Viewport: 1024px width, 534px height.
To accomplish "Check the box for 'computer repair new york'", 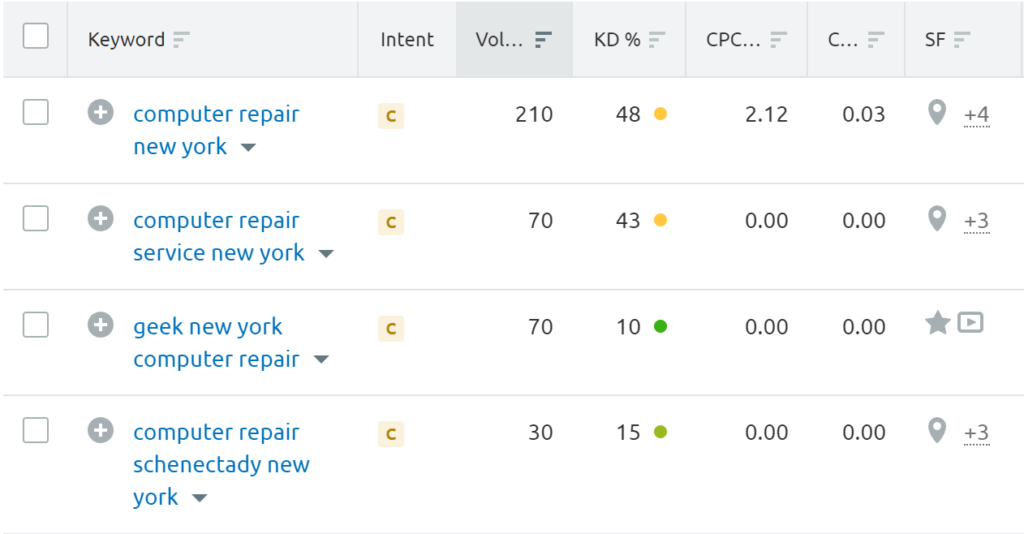I will click(36, 112).
